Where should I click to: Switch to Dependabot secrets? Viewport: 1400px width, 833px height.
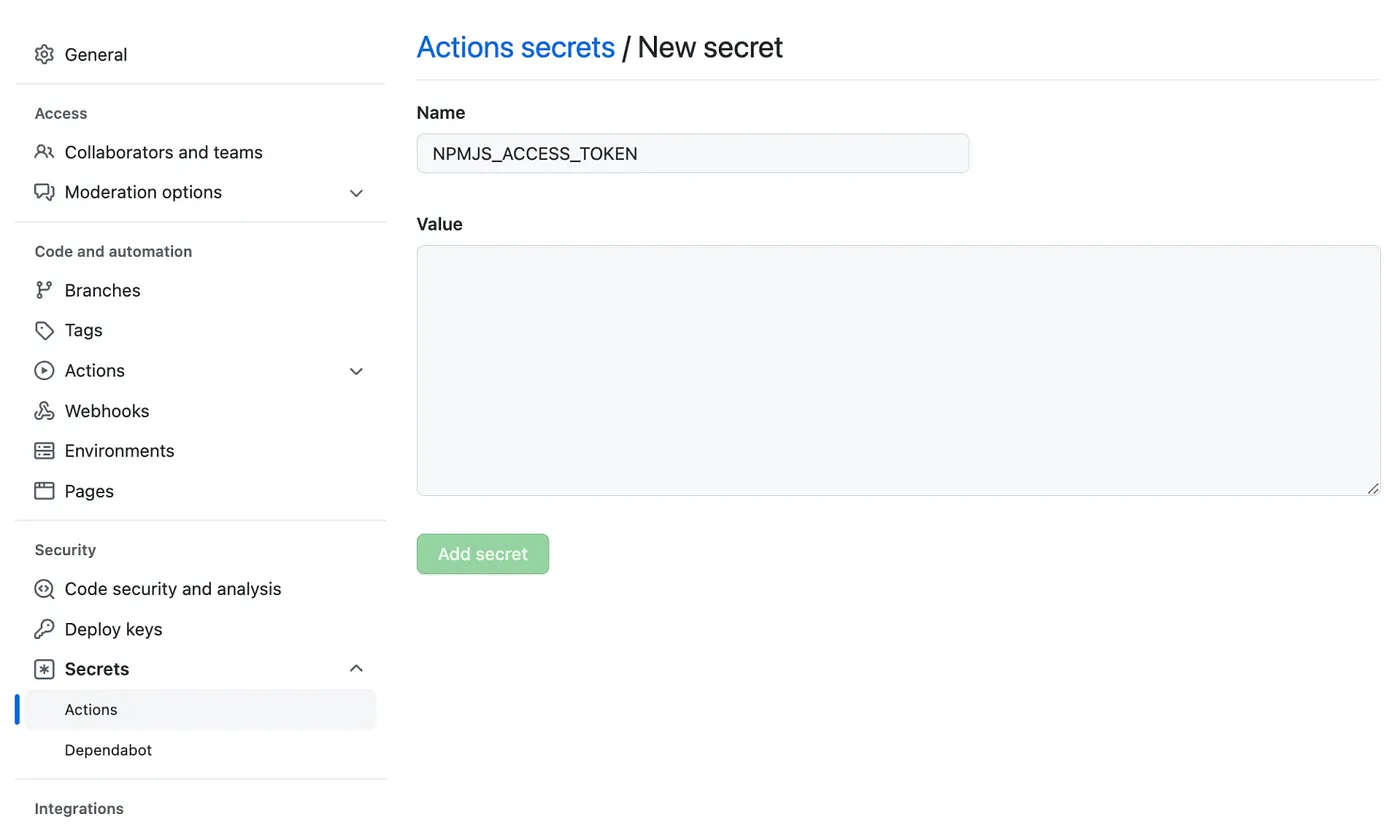(x=108, y=749)
